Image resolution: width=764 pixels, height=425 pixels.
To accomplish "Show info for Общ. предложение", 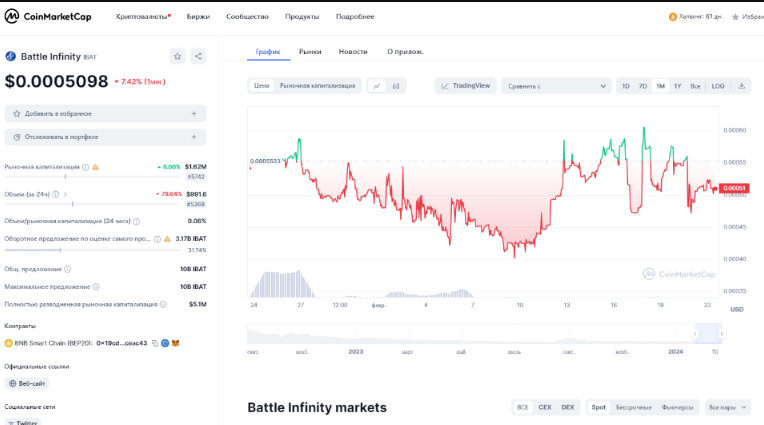I will [x=68, y=269].
